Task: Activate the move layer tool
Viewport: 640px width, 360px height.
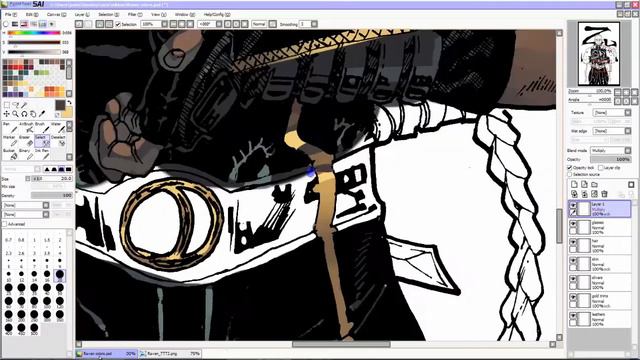Action: (x=7, y=114)
